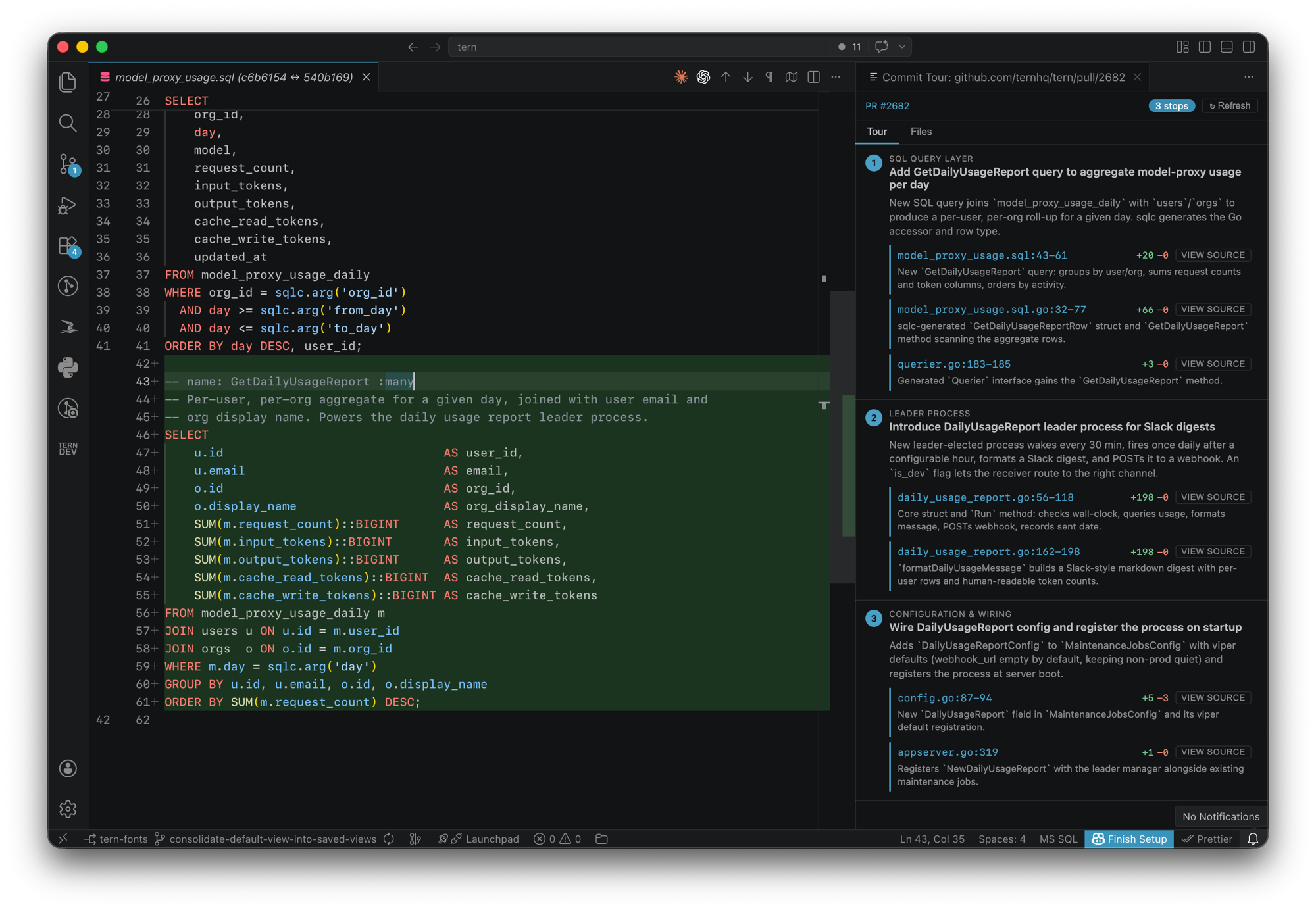
Task: Select the Commit Tour tab
Action: 1003,77
